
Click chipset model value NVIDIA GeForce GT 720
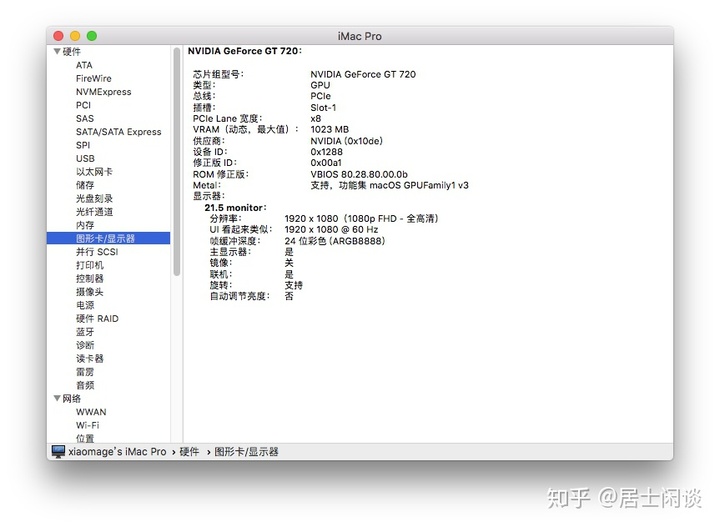click(363, 74)
